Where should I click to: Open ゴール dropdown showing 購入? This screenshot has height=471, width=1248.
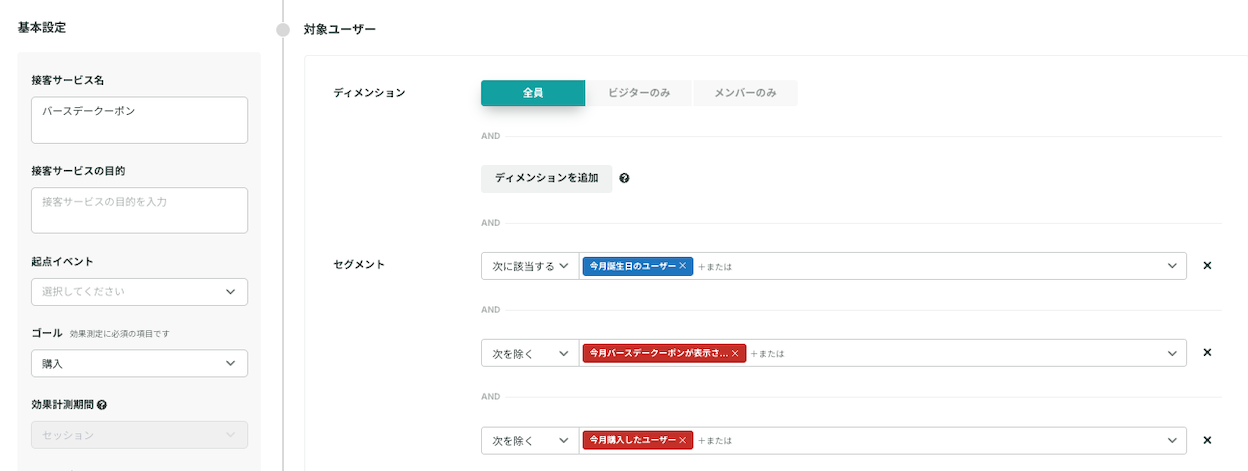pos(139,363)
